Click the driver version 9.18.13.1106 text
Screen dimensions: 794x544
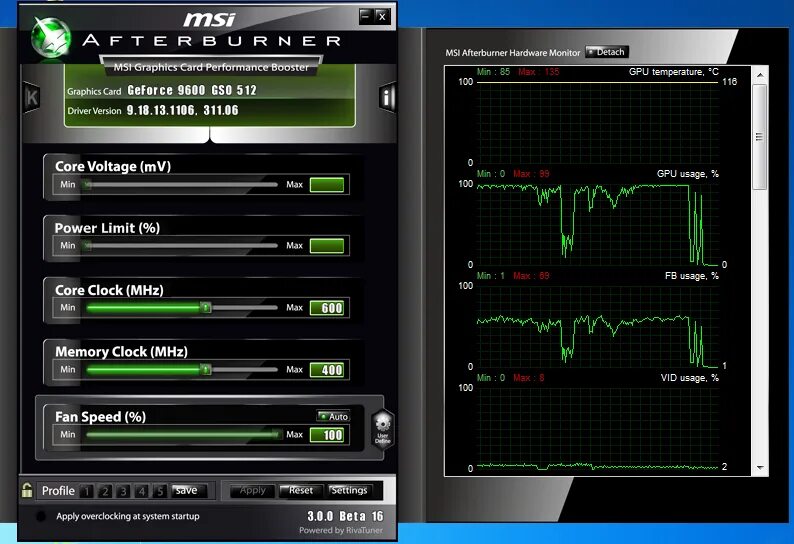pos(182,110)
